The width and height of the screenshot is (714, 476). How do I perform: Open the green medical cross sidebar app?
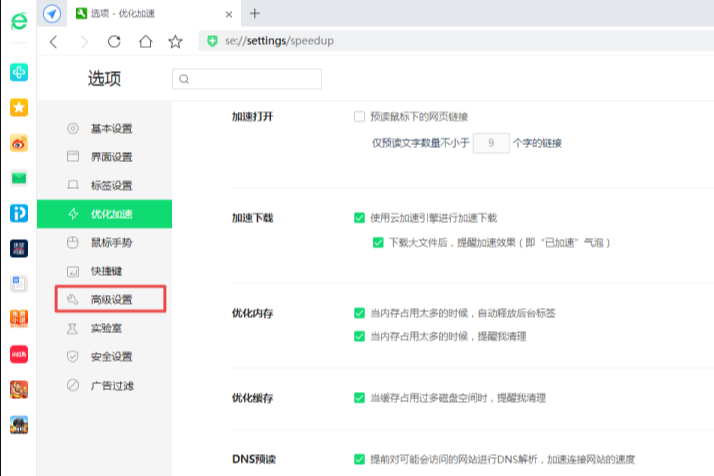pyautogui.click(x=19, y=72)
